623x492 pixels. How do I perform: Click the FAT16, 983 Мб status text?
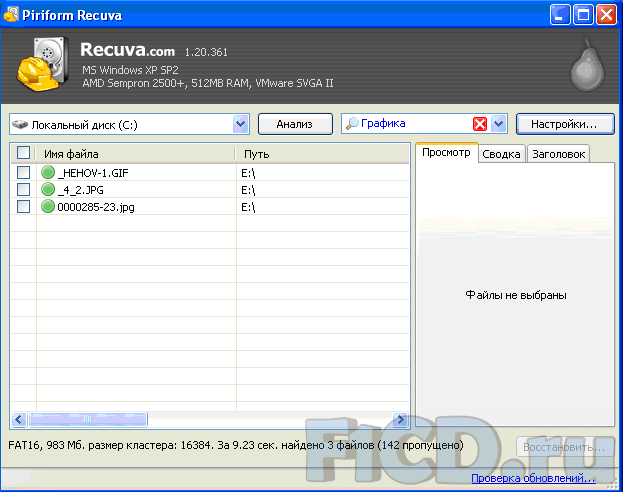(x=236, y=445)
